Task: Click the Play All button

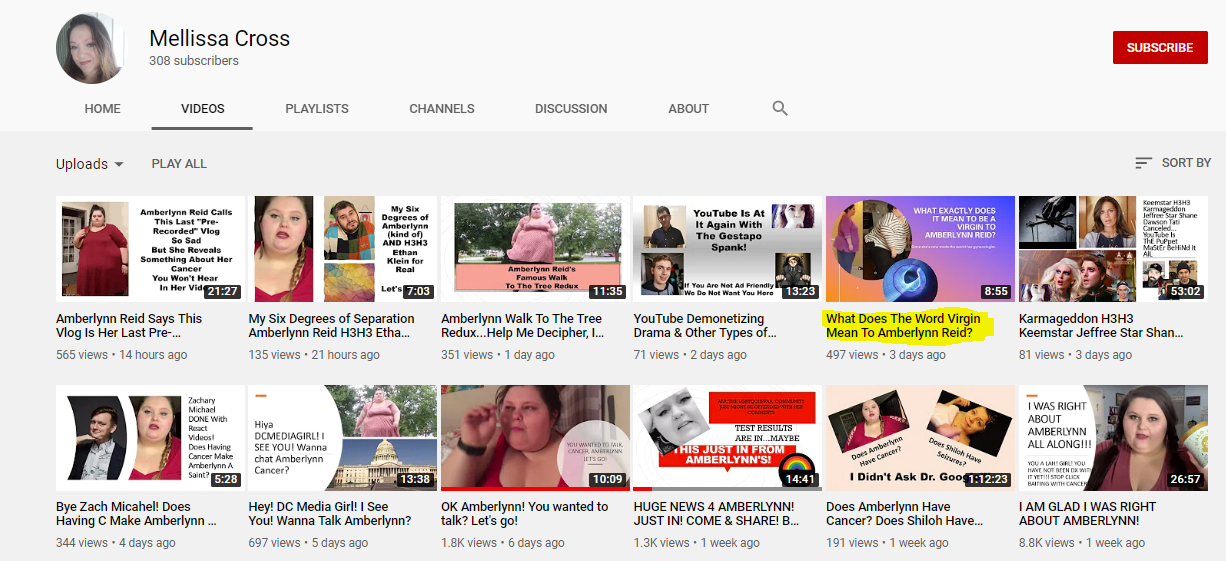Action: tap(179, 163)
